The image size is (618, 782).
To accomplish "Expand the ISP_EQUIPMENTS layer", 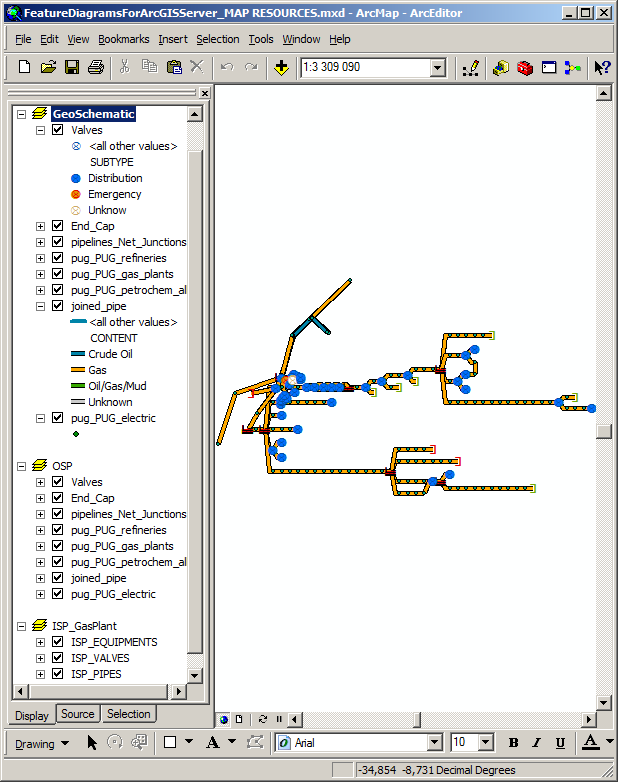I will point(41,642).
